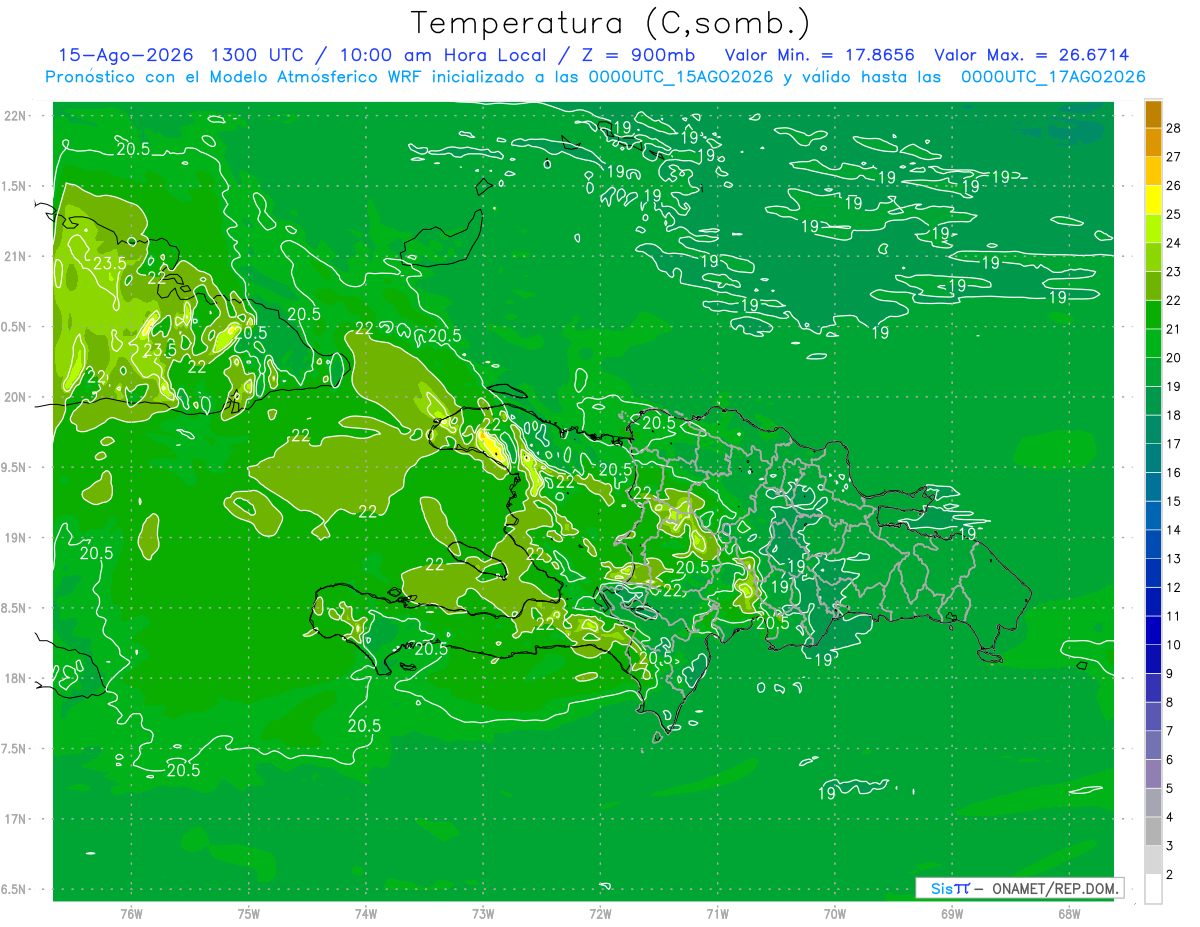Click the "70W" longitude axis label
Image resolution: width=1200 pixels, height=927 pixels.
(835, 915)
